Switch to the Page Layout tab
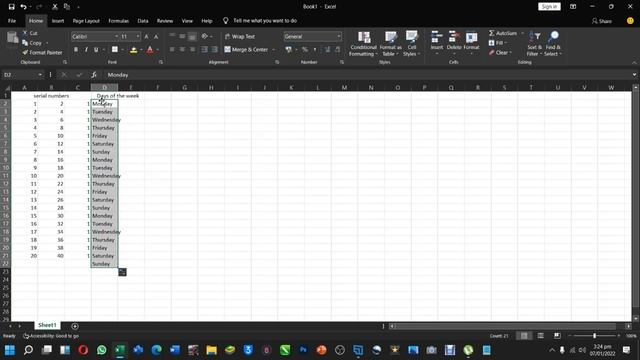This screenshot has height=360, width=640. 86,21
